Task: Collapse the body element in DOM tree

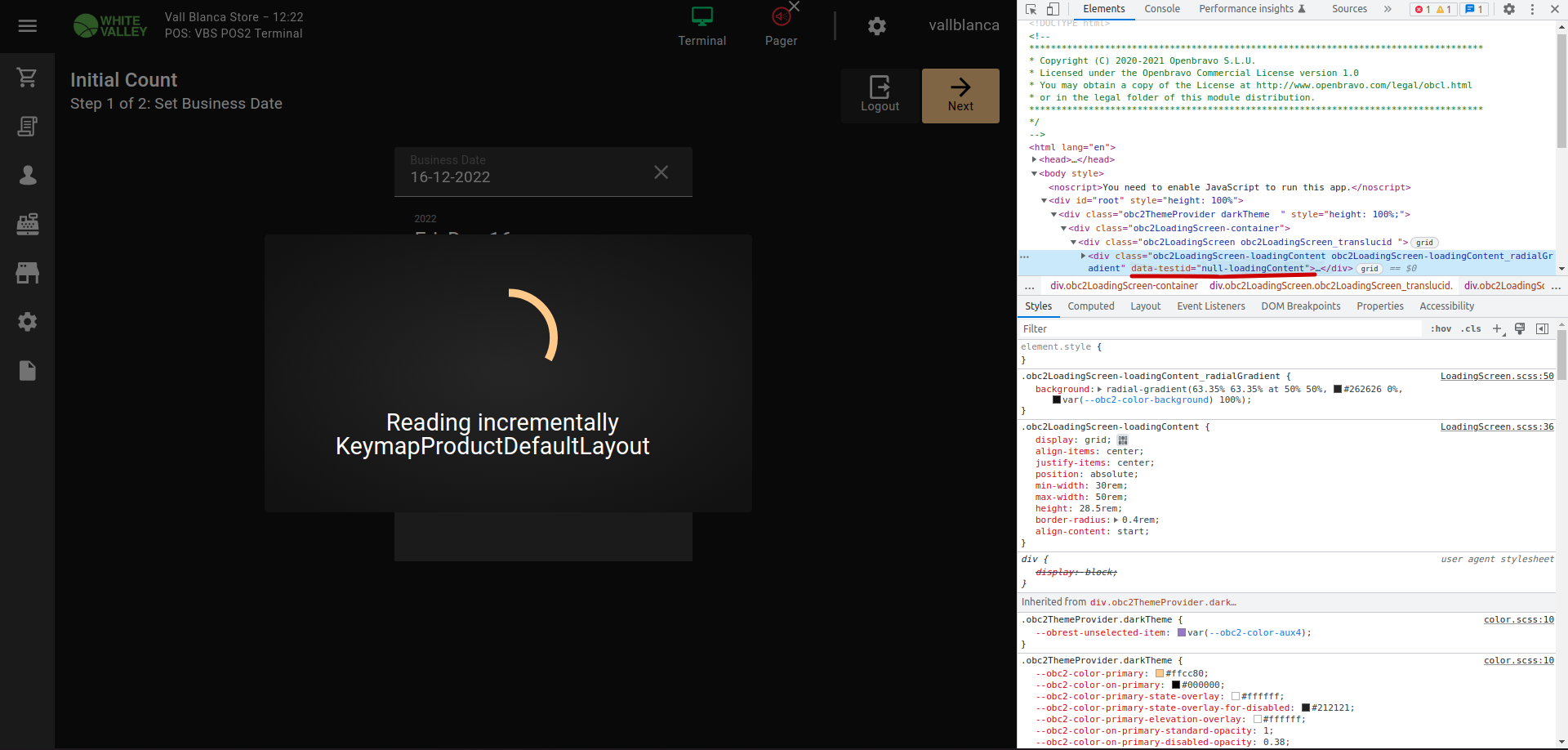Action: coord(1034,174)
